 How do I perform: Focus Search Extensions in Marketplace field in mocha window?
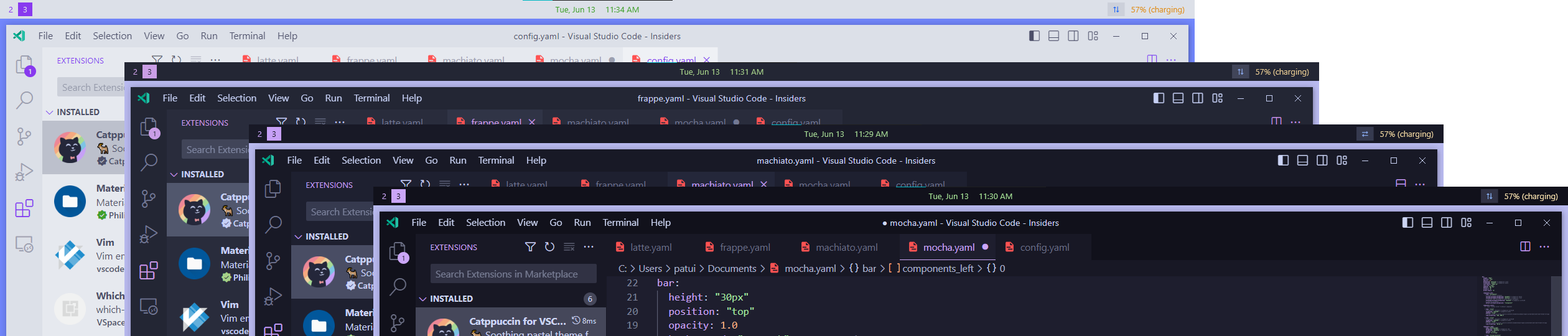click(x=513, y=274)
